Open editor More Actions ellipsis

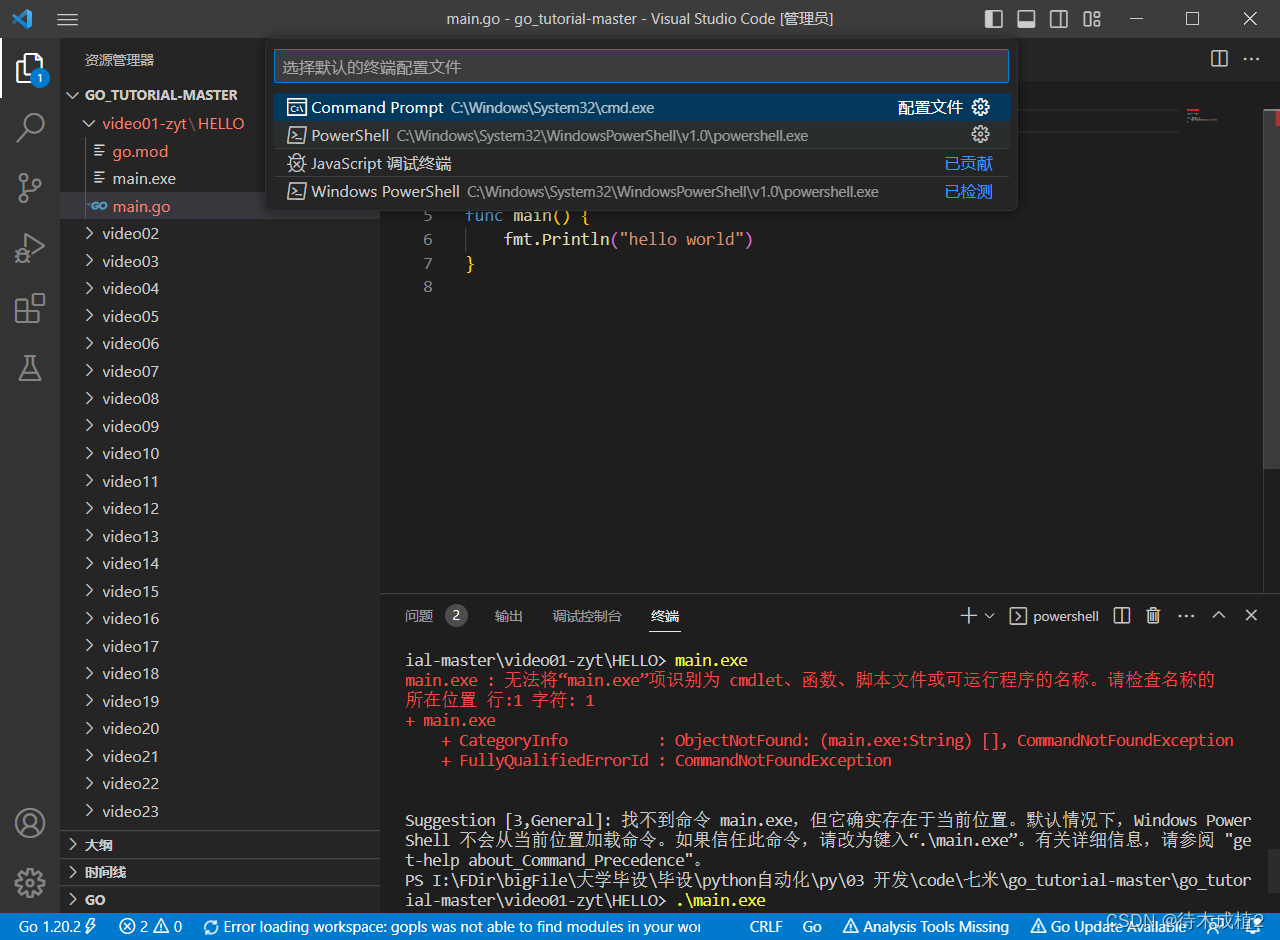pyautogui.click(x=1251, y=59)
